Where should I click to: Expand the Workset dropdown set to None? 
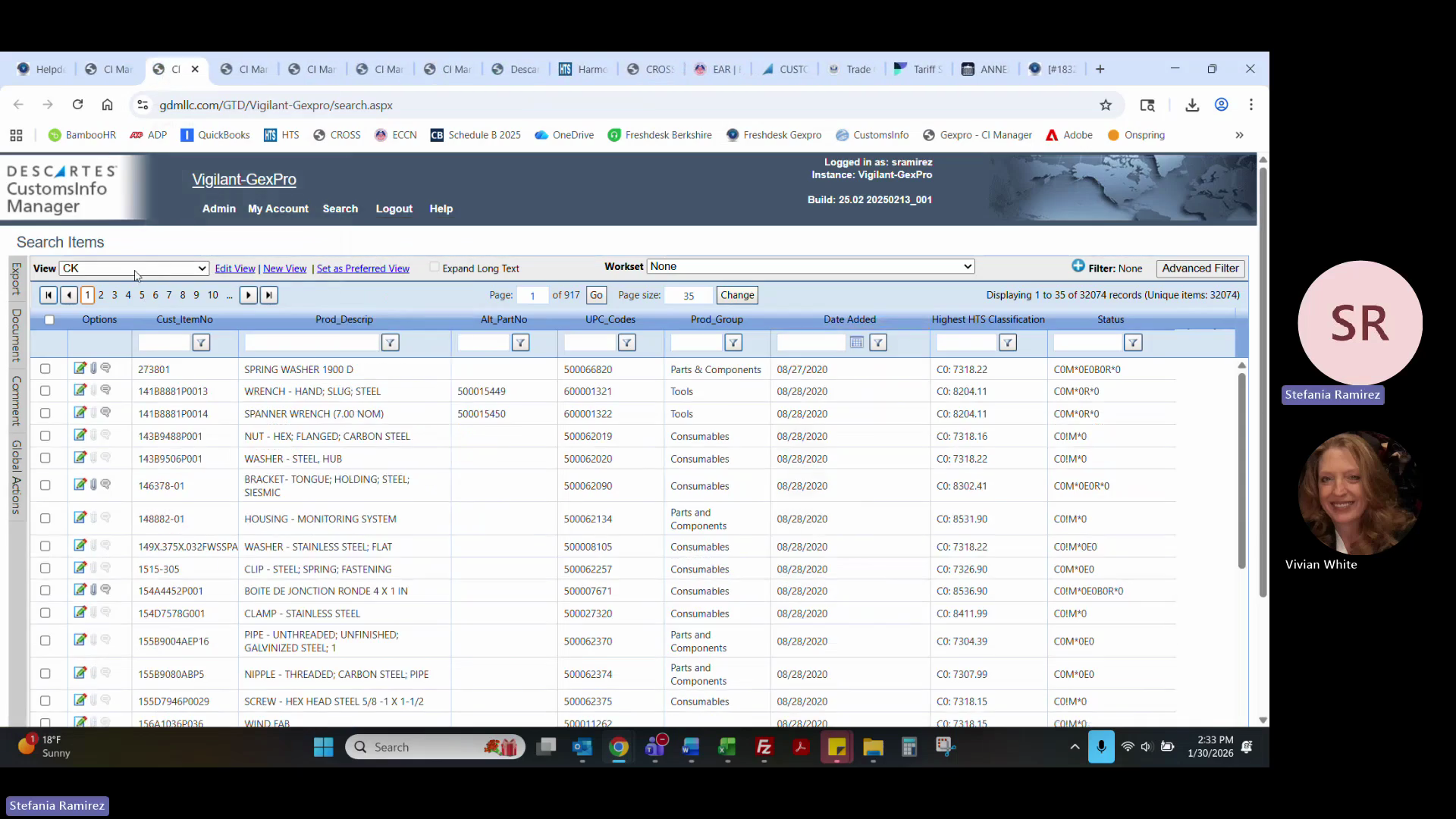(x=810, y=267)
